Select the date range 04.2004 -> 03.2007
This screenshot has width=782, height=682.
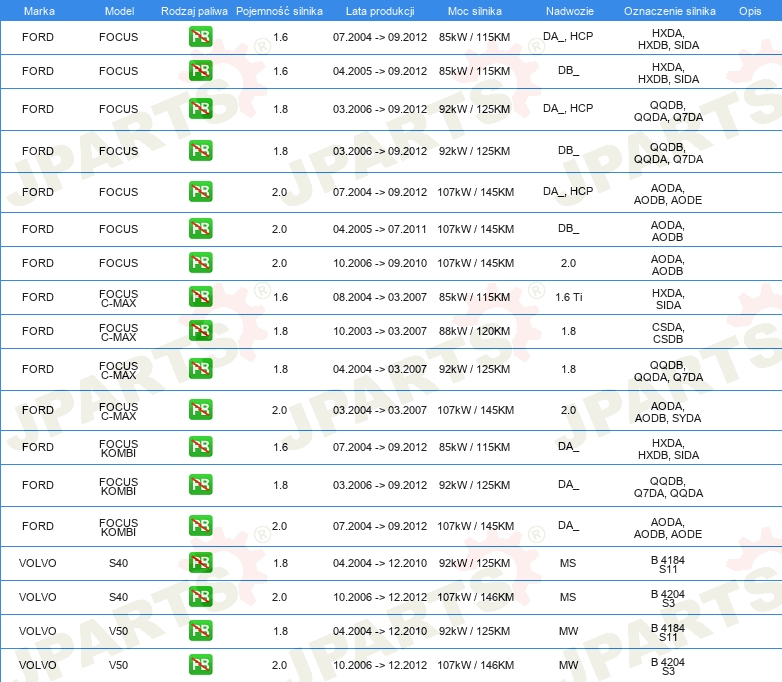[x=380, y=369]
